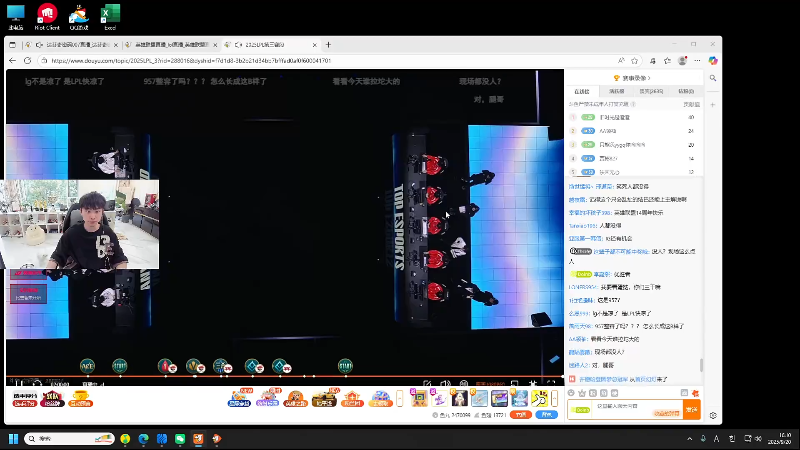Image resolution: width=800 pixels, height=450 pixels.
Task: Show hidden system tray icons
Action: (689, 439)
